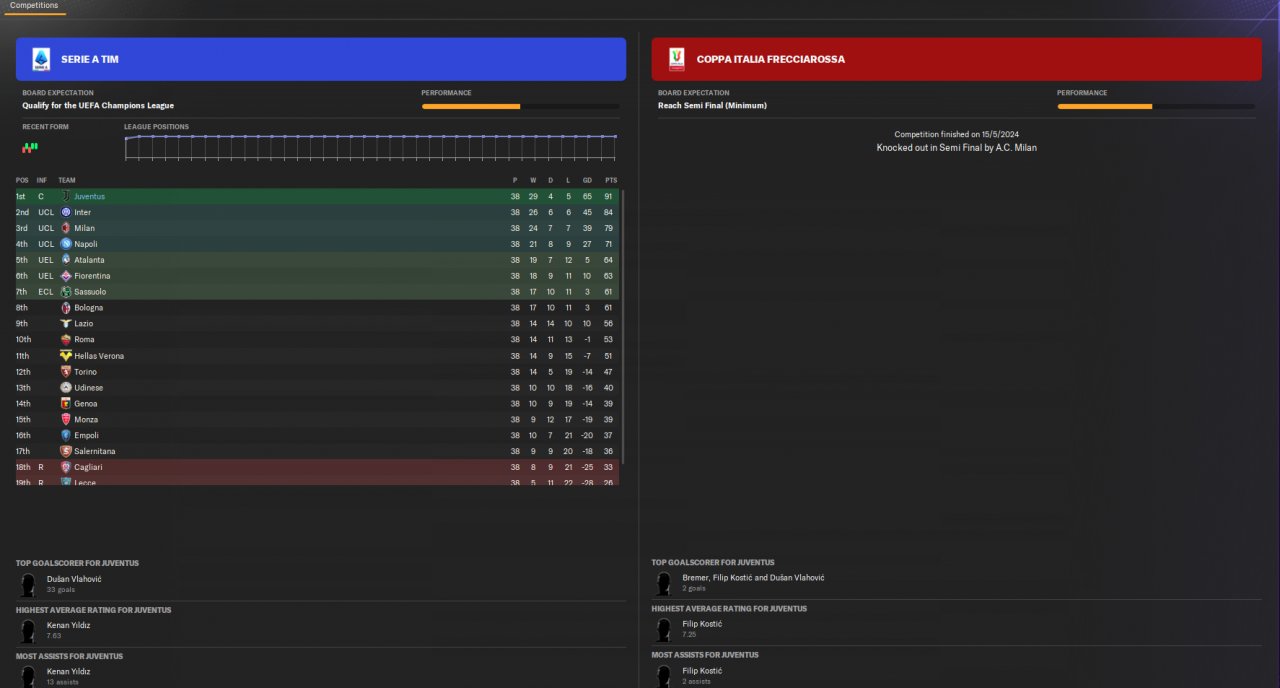Open the Coppa Italia Frecciarossa header banner
Image resolution: width=1280 pixels, height=688 pixels.
pos(957,59)
